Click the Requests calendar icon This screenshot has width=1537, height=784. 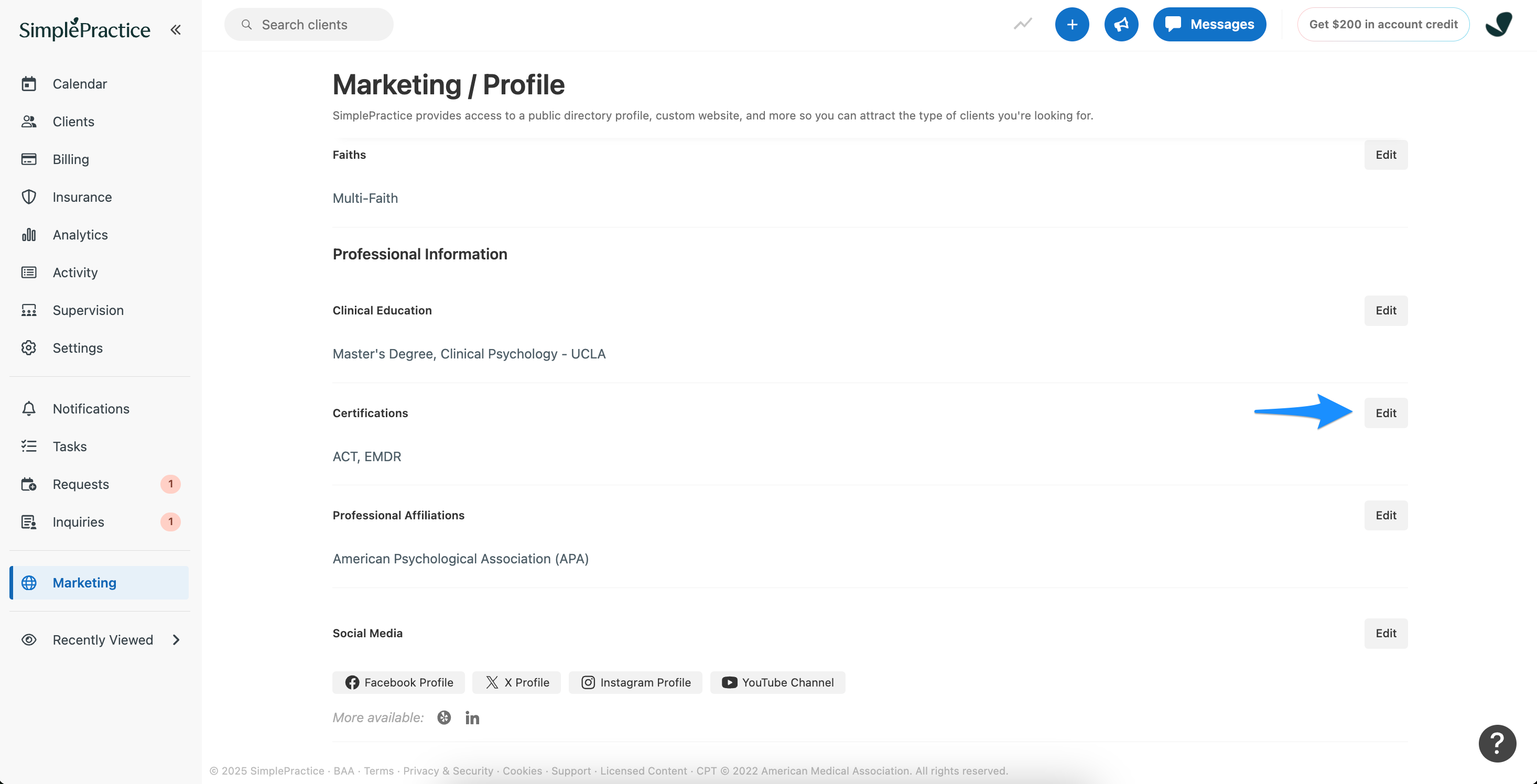[x=29, y=484]
